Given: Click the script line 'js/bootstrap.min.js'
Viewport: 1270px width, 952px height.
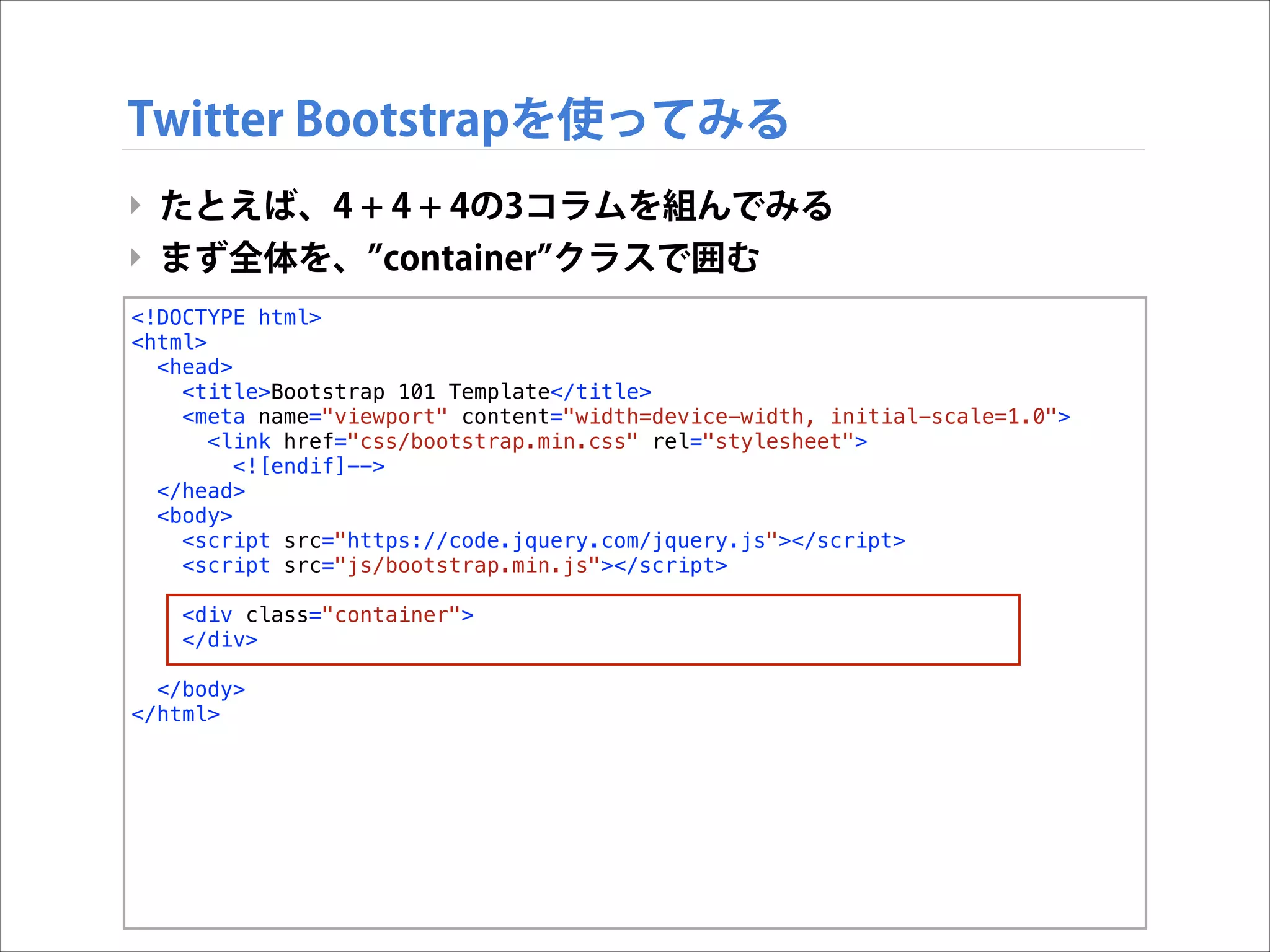Looking at the screenshot, I should pos(455,565).
